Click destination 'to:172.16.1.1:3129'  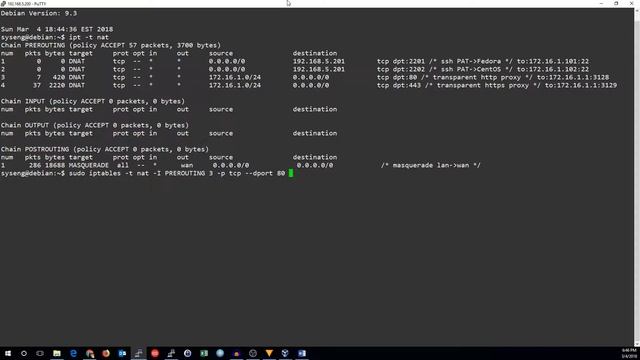coord(581,85)
